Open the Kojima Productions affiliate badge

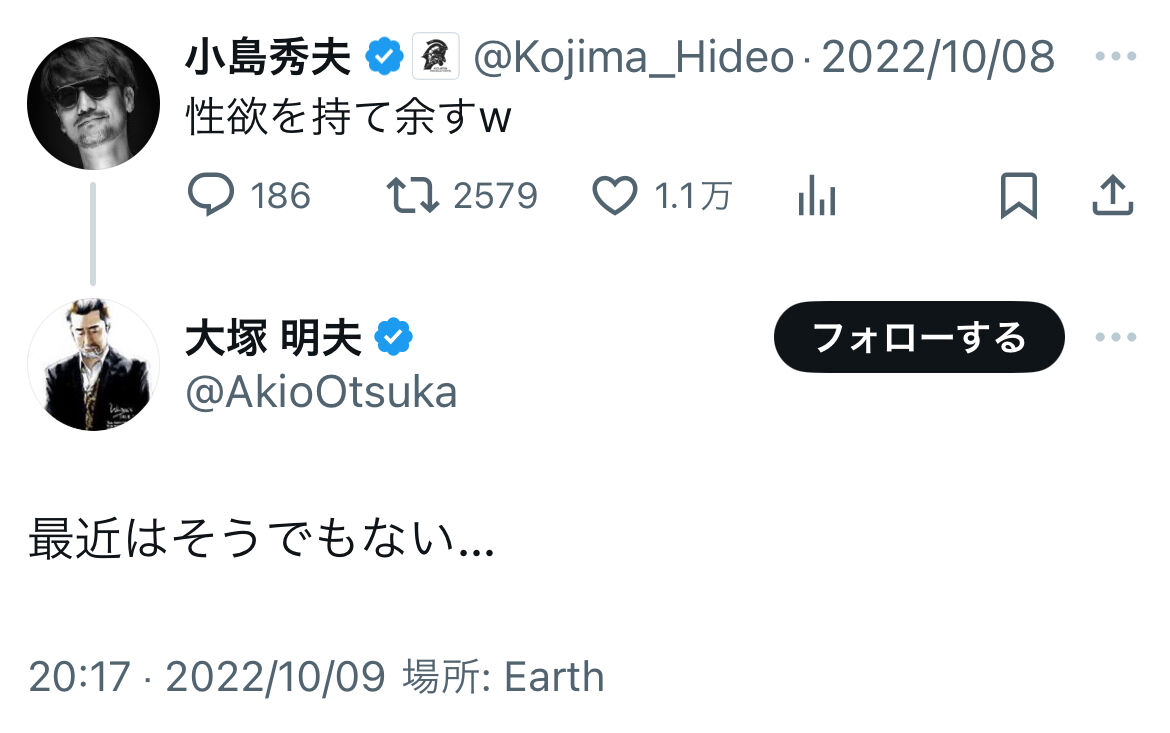(x=436, y=56)
